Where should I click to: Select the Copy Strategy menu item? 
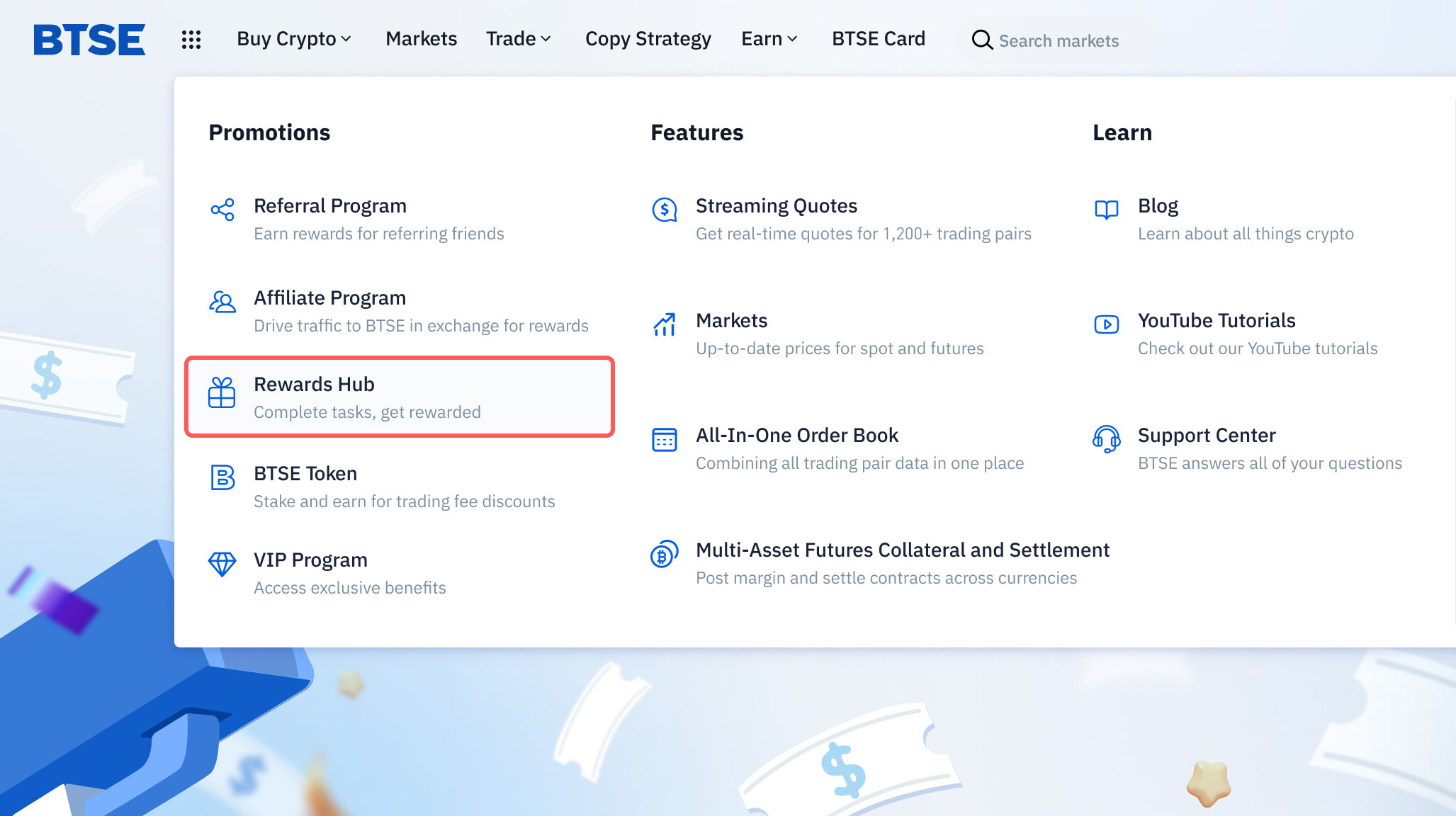coord(648,39)
